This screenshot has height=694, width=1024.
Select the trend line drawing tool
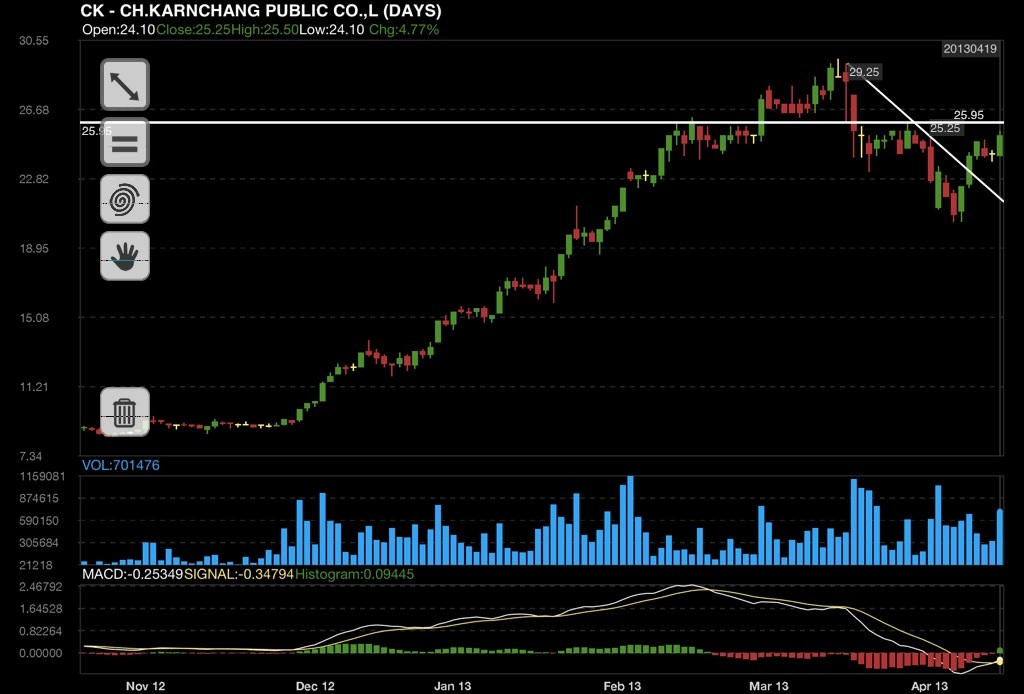click(125, 85)
